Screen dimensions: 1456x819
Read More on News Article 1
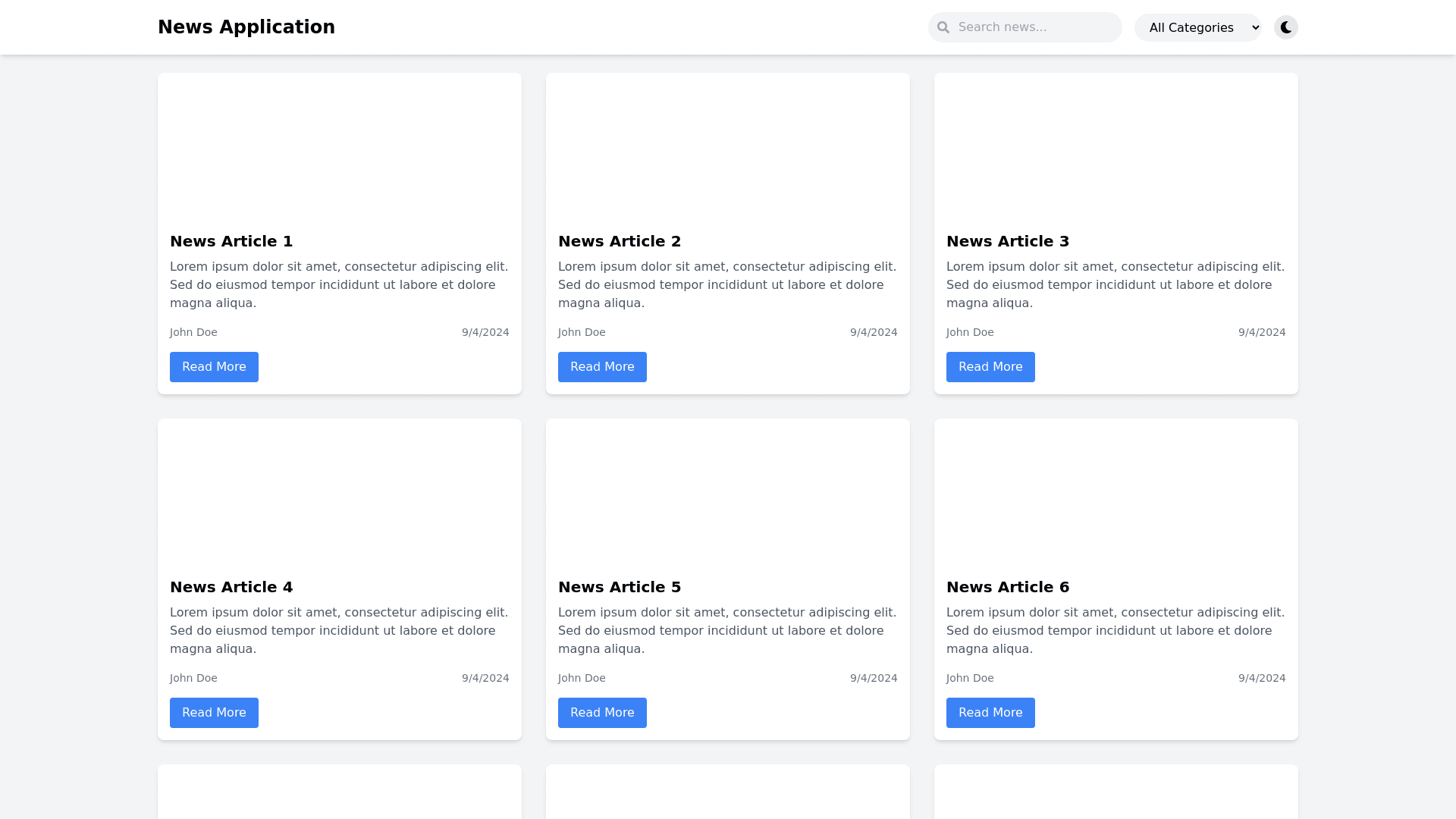point(214,367)
